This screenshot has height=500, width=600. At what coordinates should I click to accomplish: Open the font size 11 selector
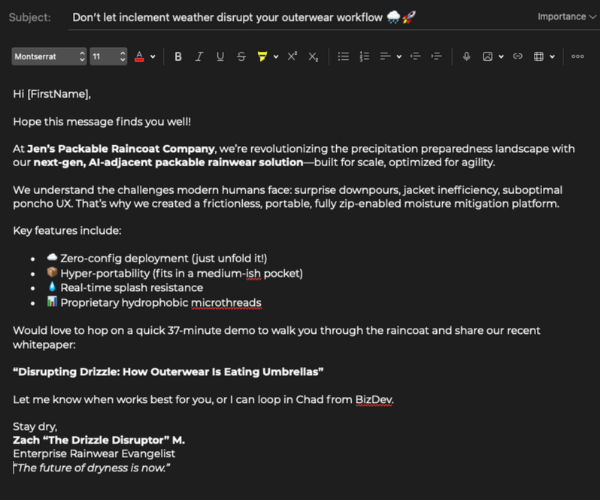[108, 57]
